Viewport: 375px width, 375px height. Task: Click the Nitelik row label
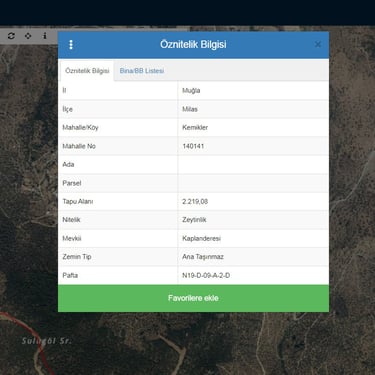pyautogui.click(x=71, y=220)
